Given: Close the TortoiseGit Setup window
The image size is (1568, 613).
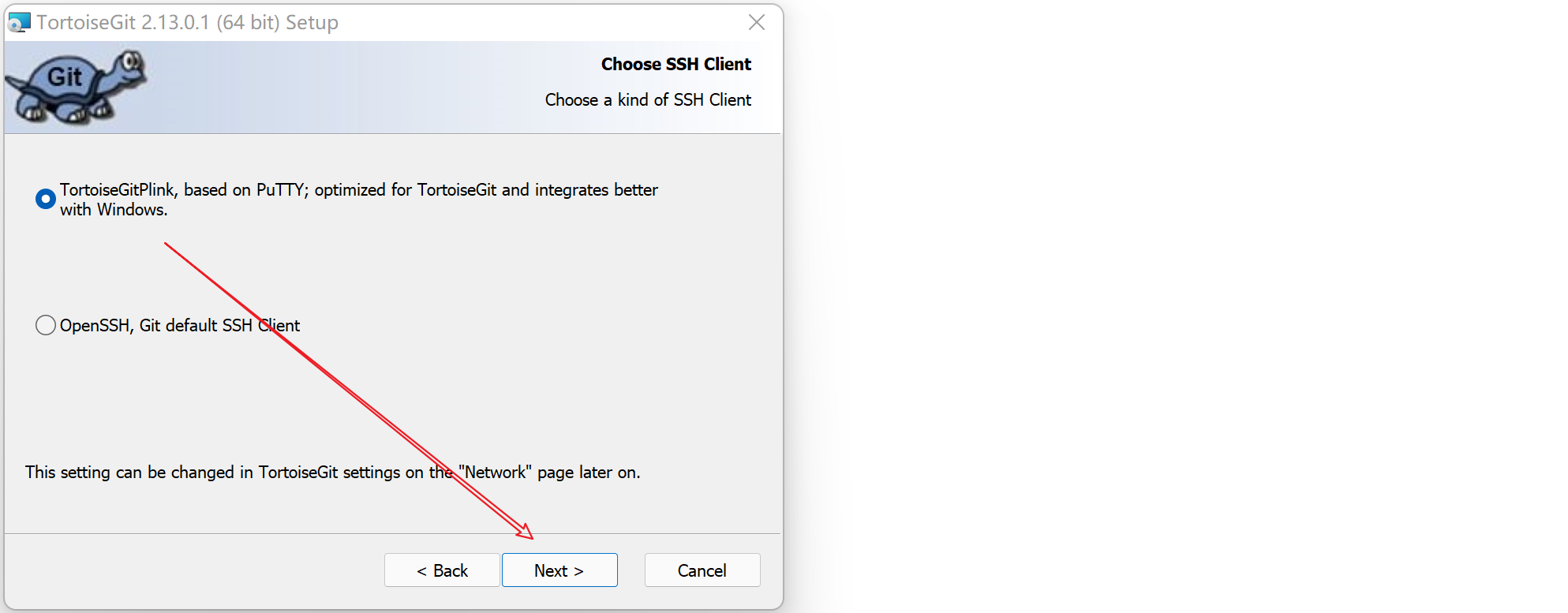Looking at the screenshot, I should point(757,23).
